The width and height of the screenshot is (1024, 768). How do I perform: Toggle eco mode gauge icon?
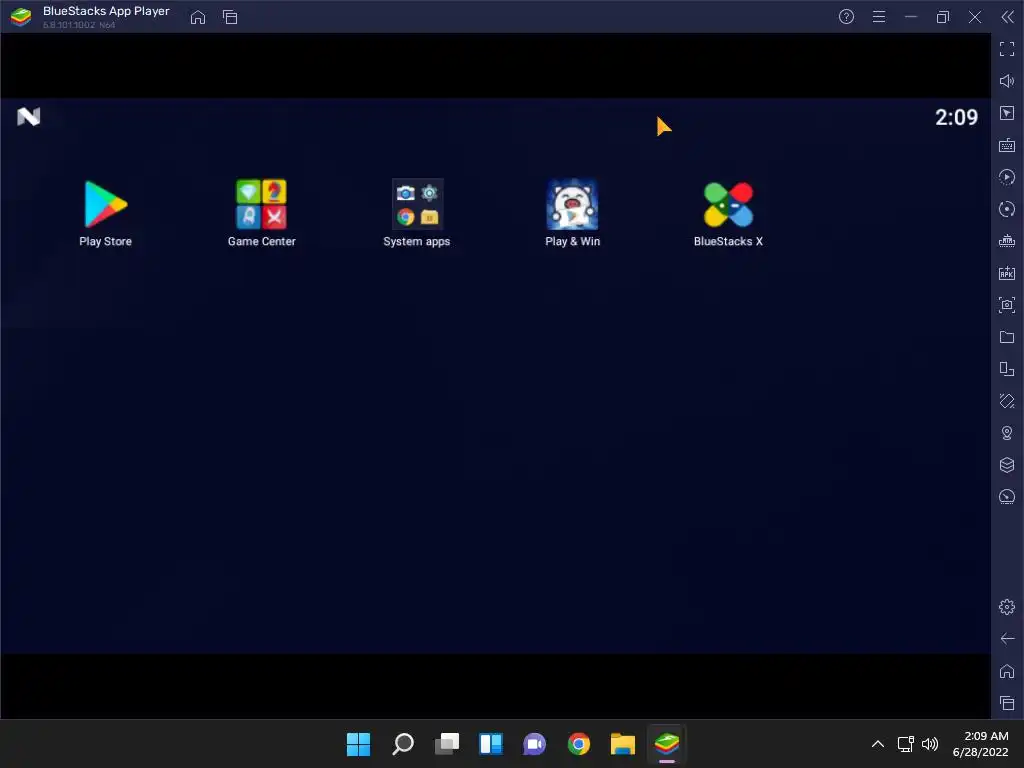[x=1007, y=497]
